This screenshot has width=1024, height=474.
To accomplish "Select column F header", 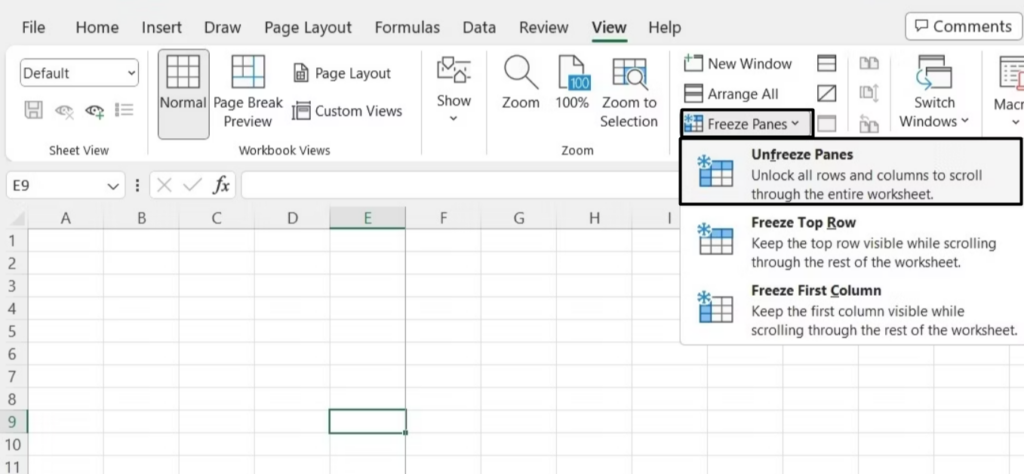I will click(443, 218).
